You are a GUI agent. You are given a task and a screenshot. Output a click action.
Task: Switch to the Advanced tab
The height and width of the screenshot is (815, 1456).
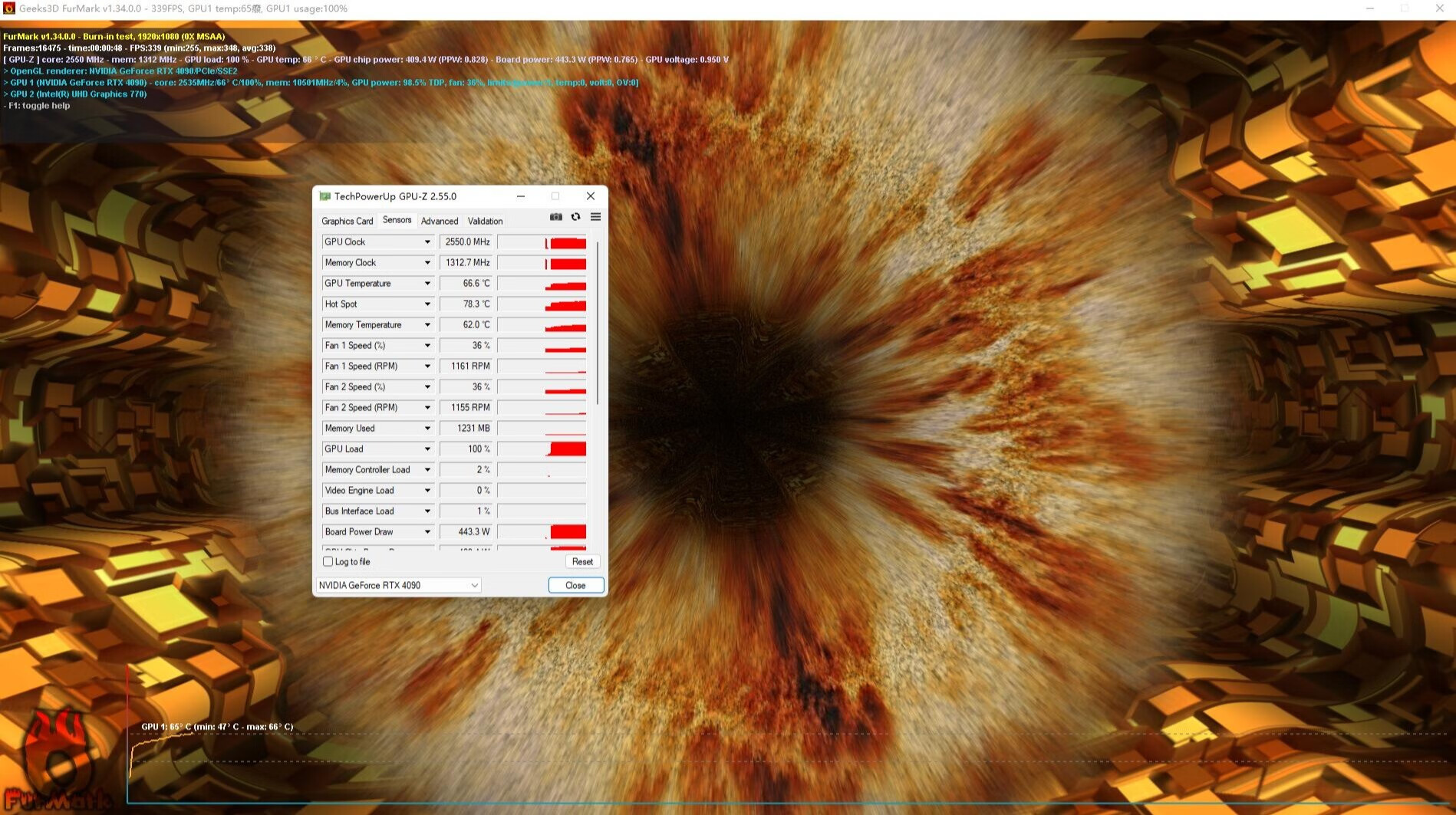point(440,221)
